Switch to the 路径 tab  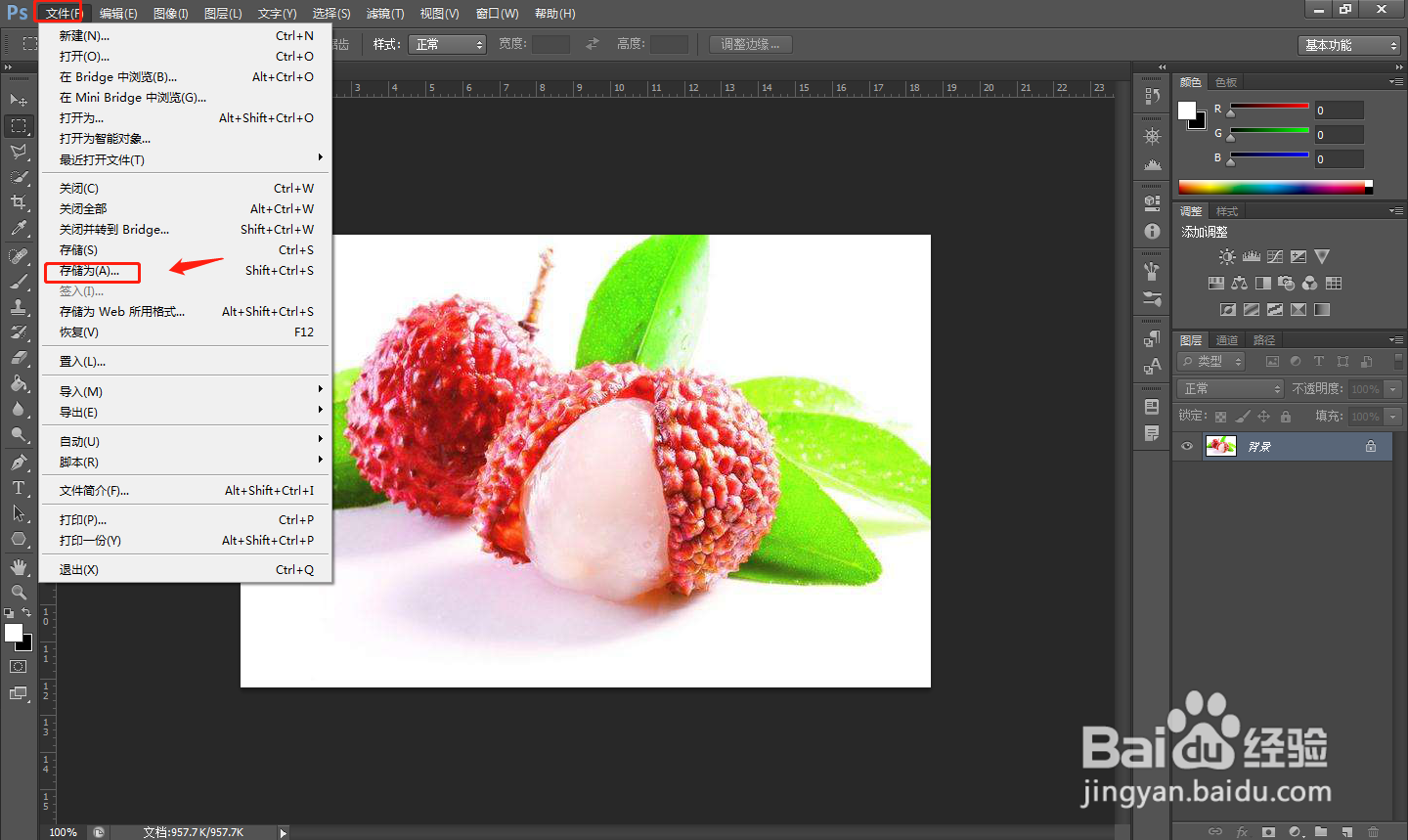tap(1264, 339)
